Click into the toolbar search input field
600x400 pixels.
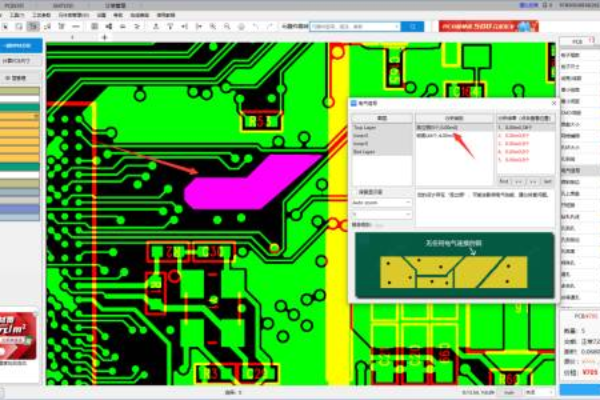coord(355,26)
